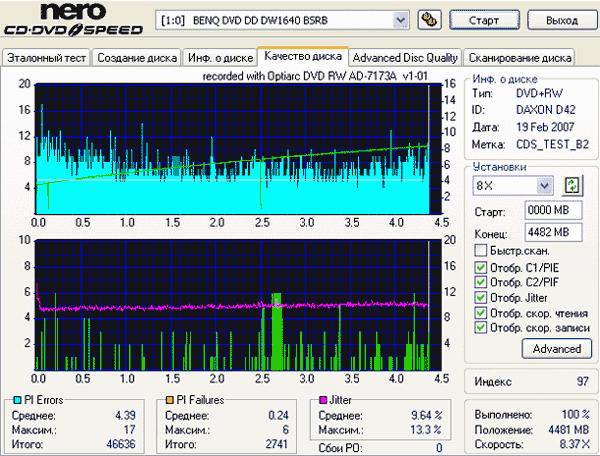The image size is (600, 456).
Task: Open the Advanced settings button
Action: (x=556, y=349)
